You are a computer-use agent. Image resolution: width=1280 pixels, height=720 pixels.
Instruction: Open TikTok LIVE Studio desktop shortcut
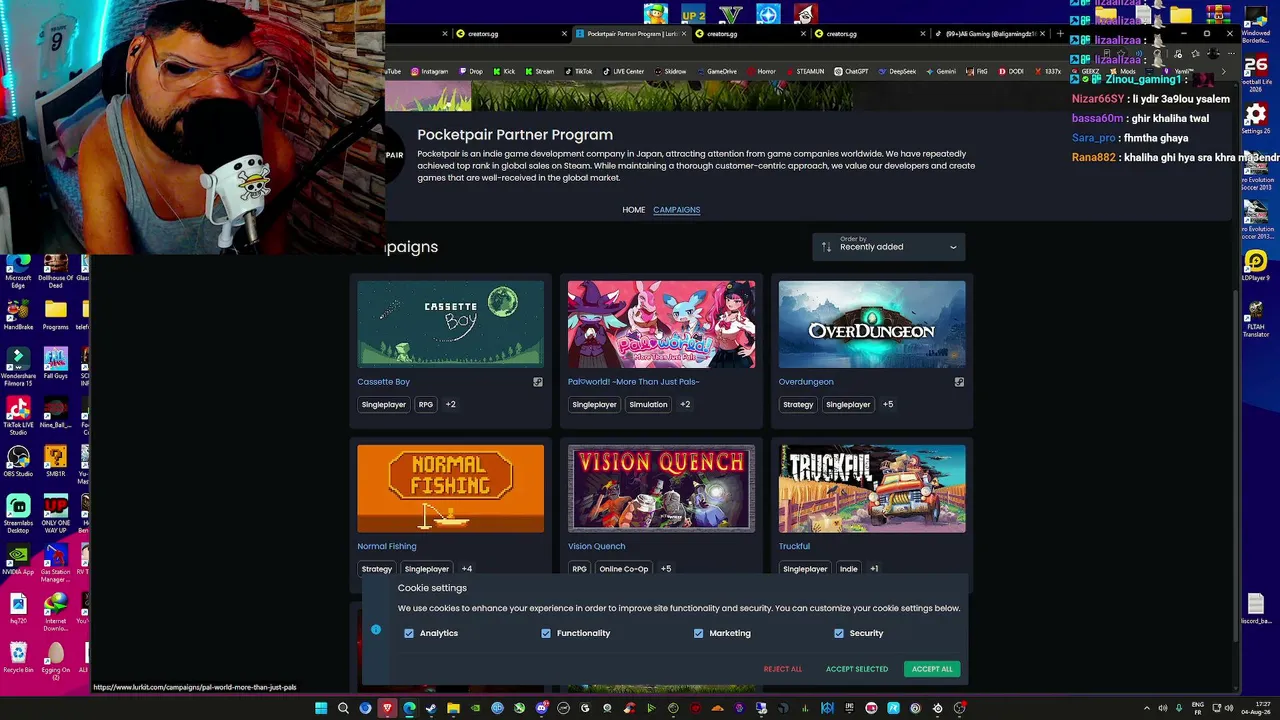point(18,415)
